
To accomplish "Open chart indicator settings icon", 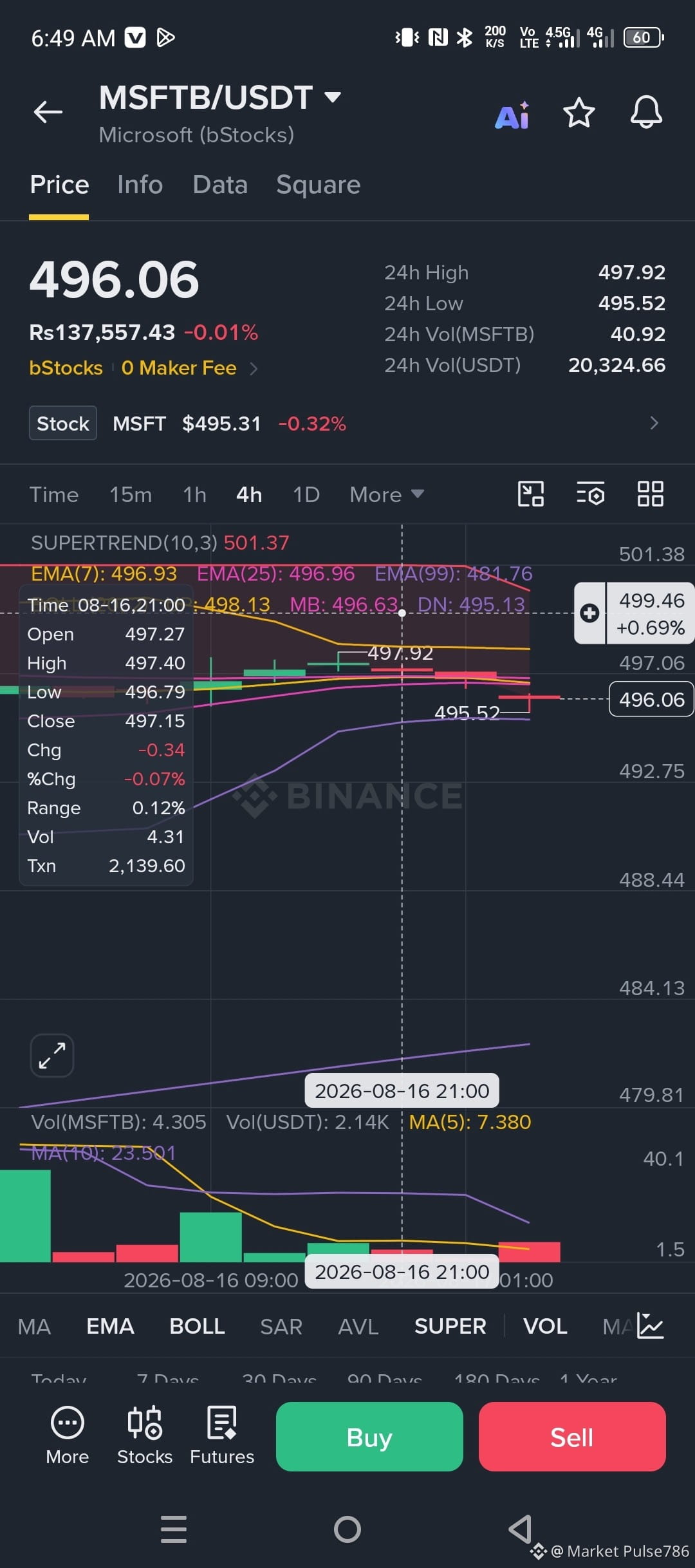I will pos(590,494).
